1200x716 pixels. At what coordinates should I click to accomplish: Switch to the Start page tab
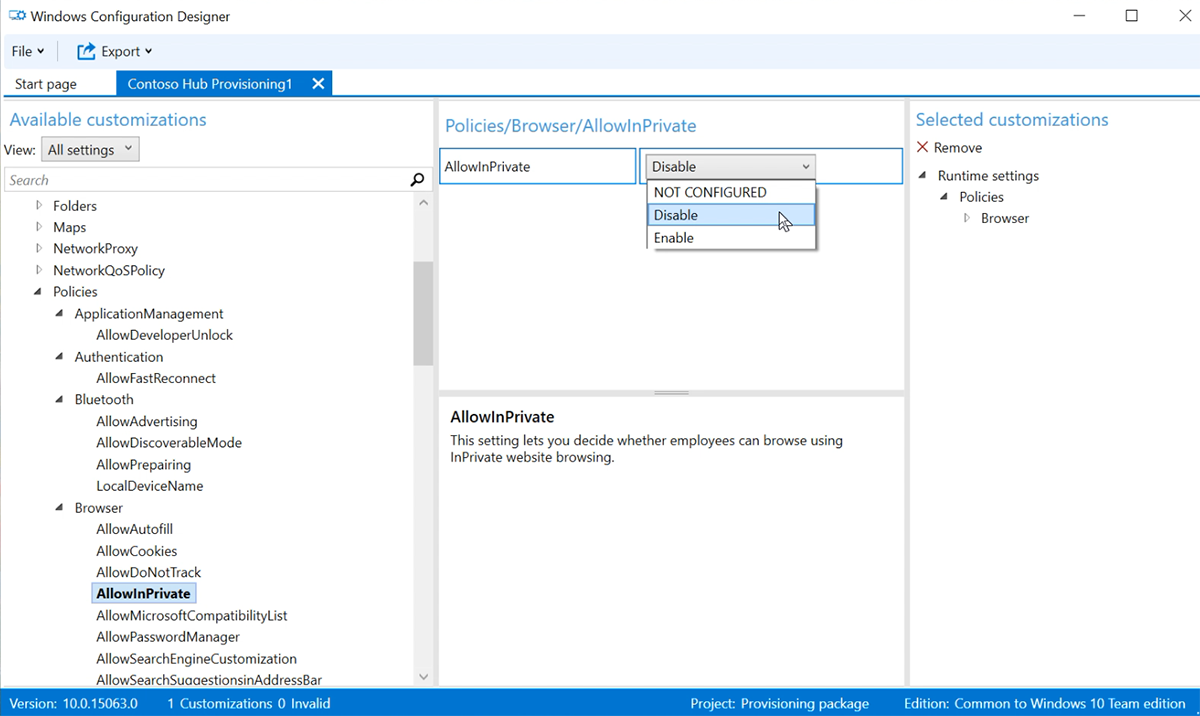click(46, 84)
